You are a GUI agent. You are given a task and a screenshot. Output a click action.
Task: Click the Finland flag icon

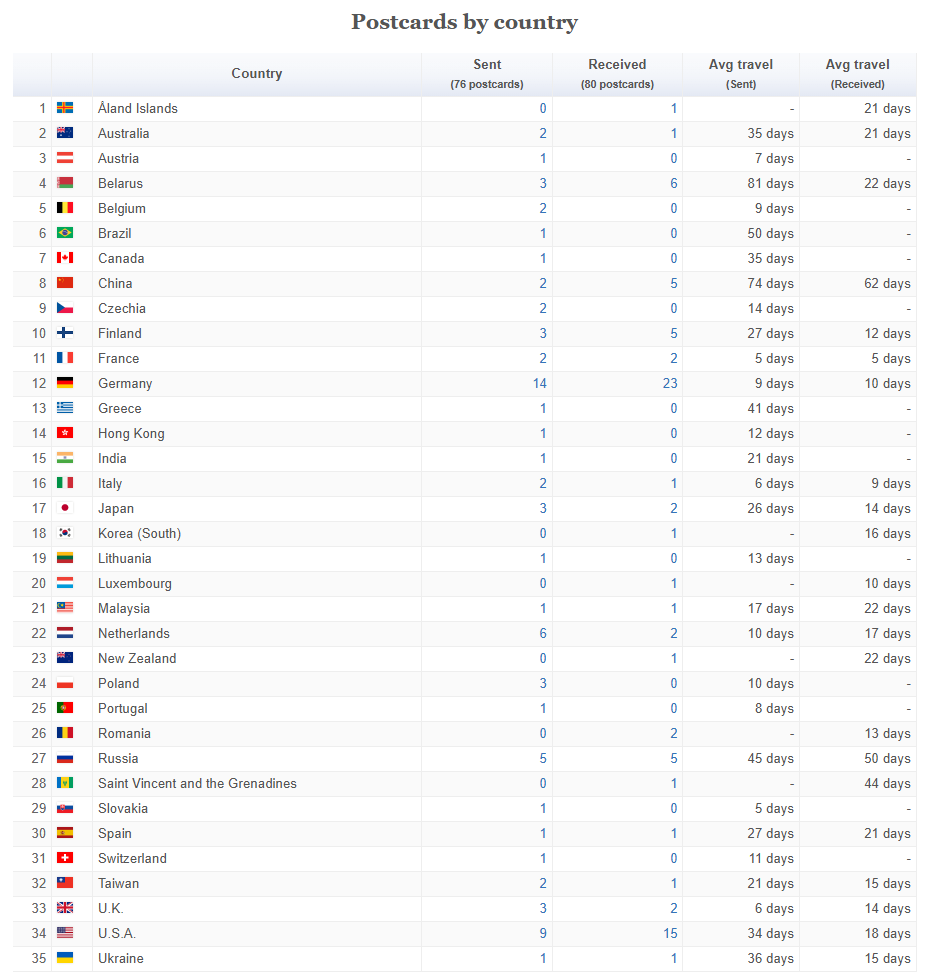tap(65, 333)
